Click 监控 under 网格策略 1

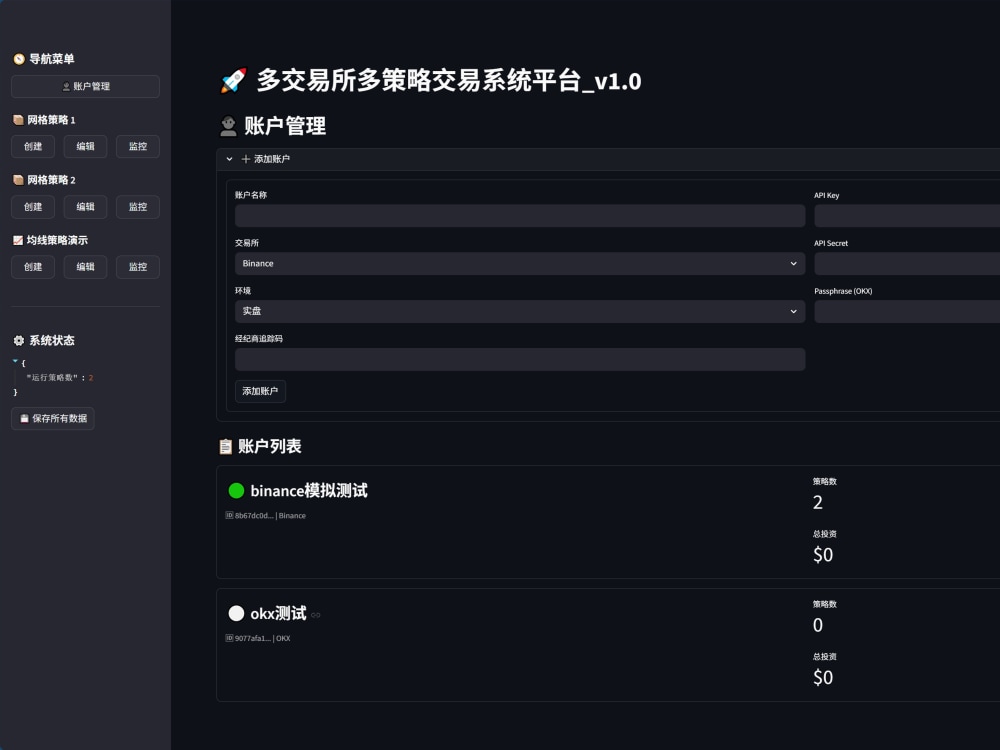[x=138, y=146]
